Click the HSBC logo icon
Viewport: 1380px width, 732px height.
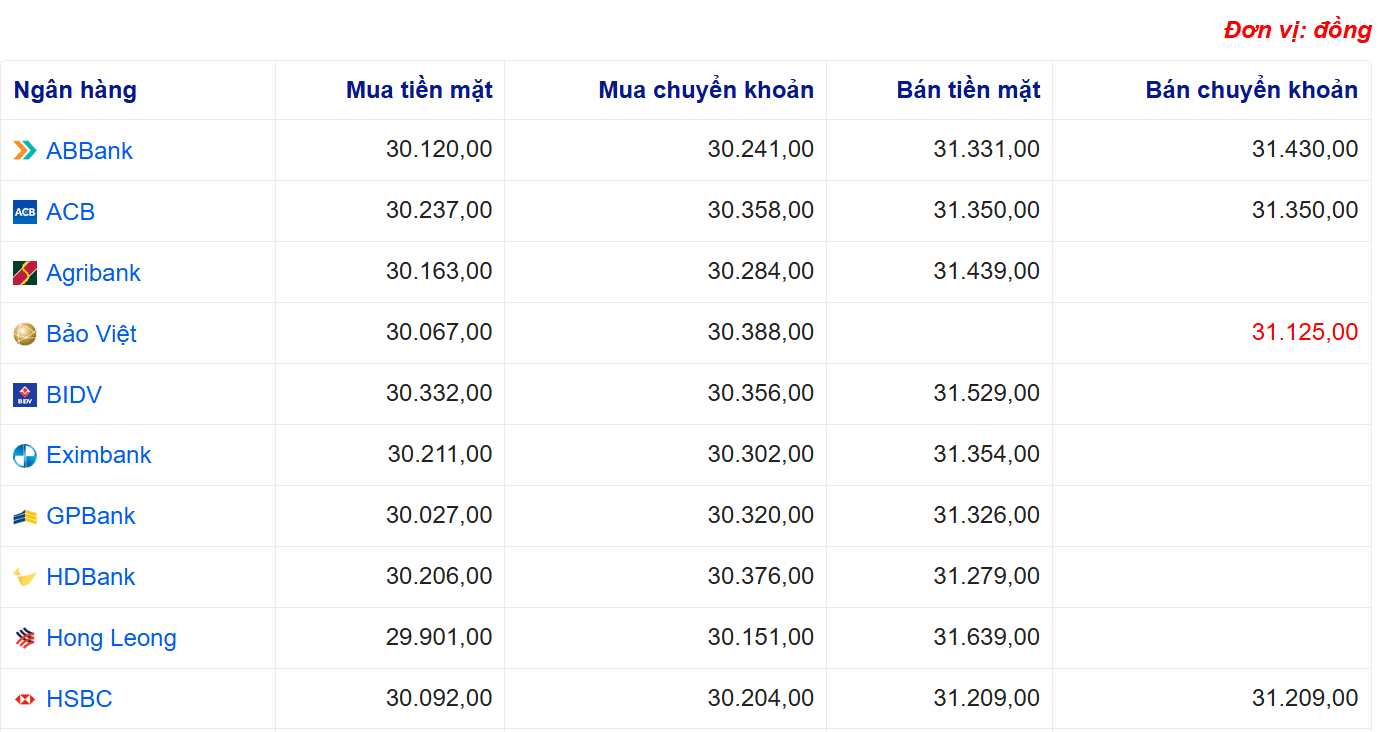pyautogui.click(x=25, y=699)
